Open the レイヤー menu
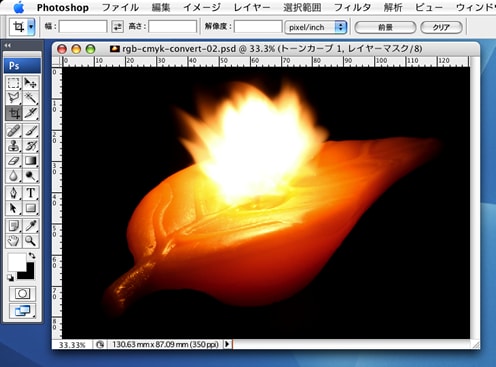Screen dimensions: 496x367 point(252,7)
